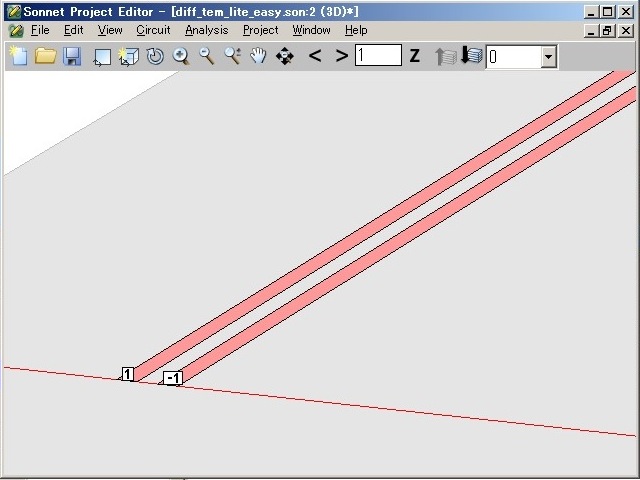Click the zoom in magnifier icon
This screenshot has width=640, height=480.
[180, 56]
